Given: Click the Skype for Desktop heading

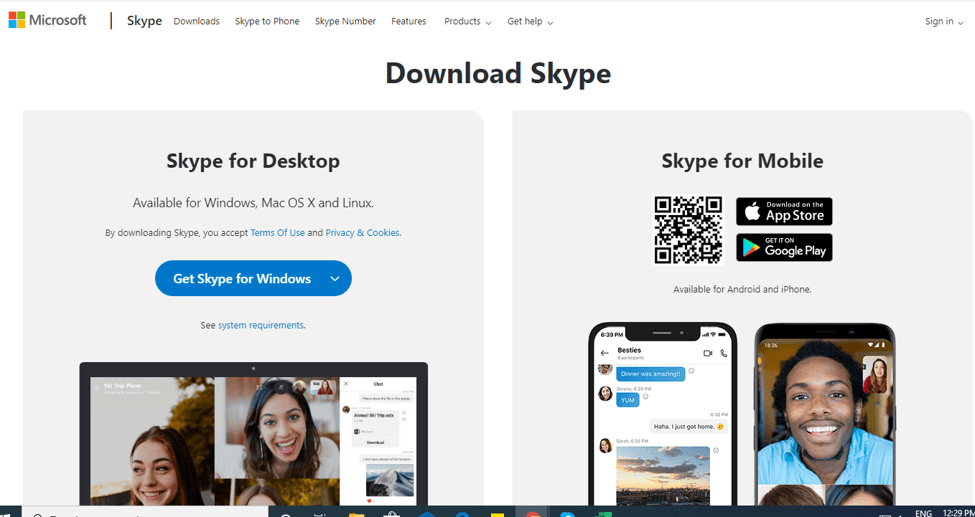Looking at the screenshot, I should 253,161.
